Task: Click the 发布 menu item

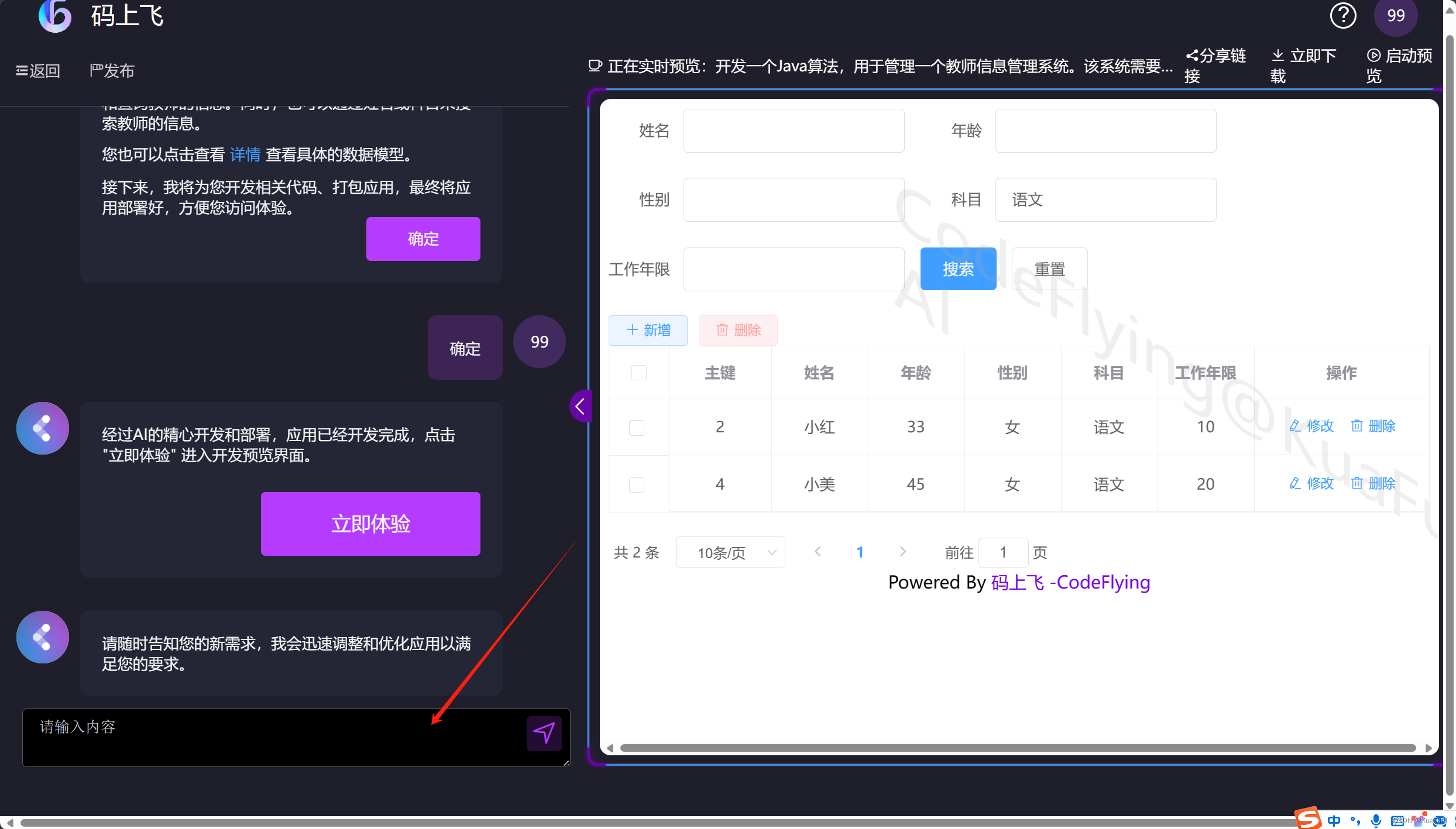Action: [x=112, y=71]
